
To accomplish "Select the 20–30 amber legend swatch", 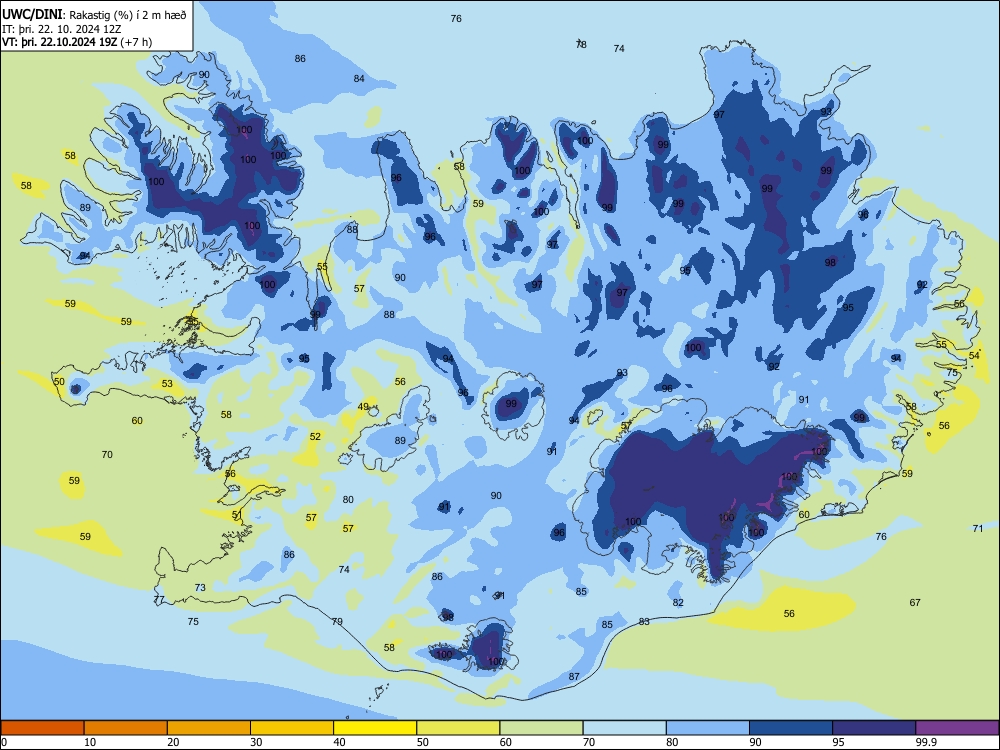I will click(x=209, y=728).
